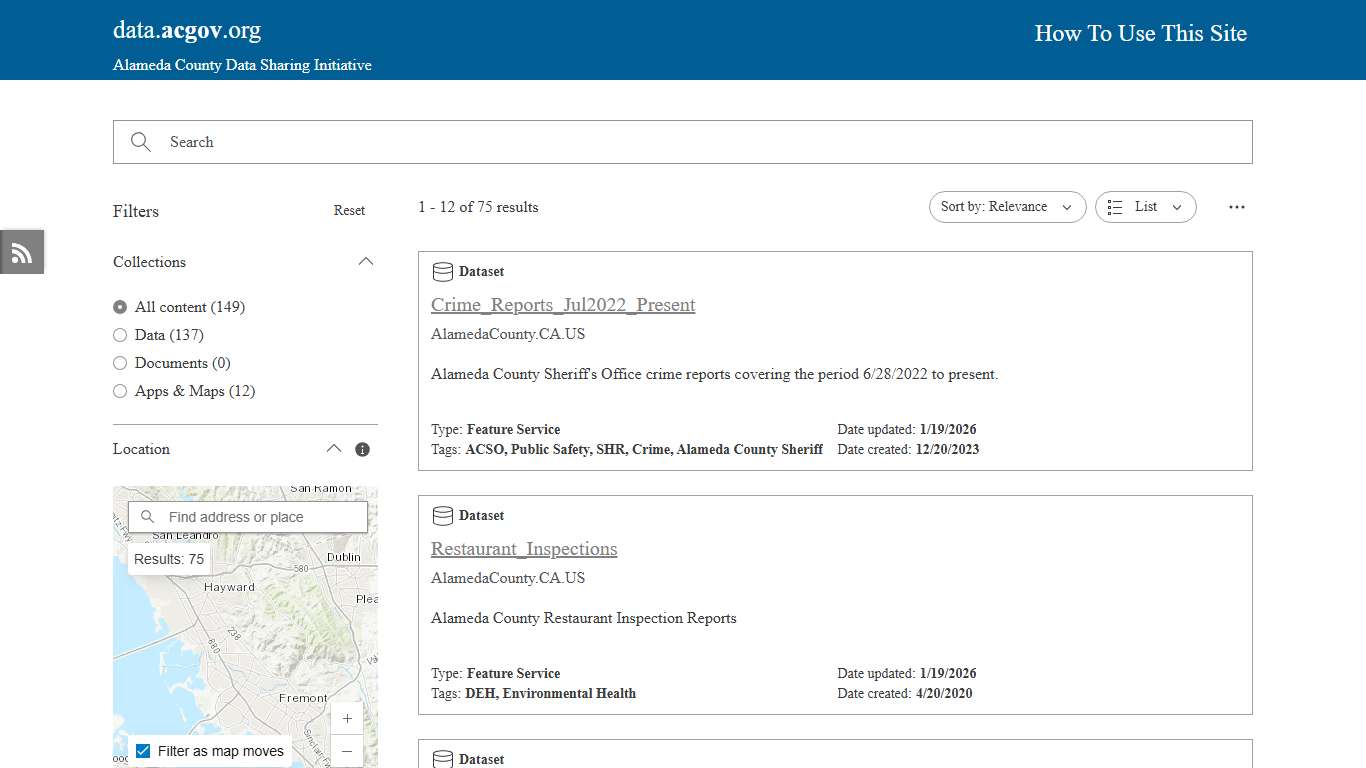Screen dimensions: 1366x768
Task: Open How To Use This Site
Action: coord(1140,33)
